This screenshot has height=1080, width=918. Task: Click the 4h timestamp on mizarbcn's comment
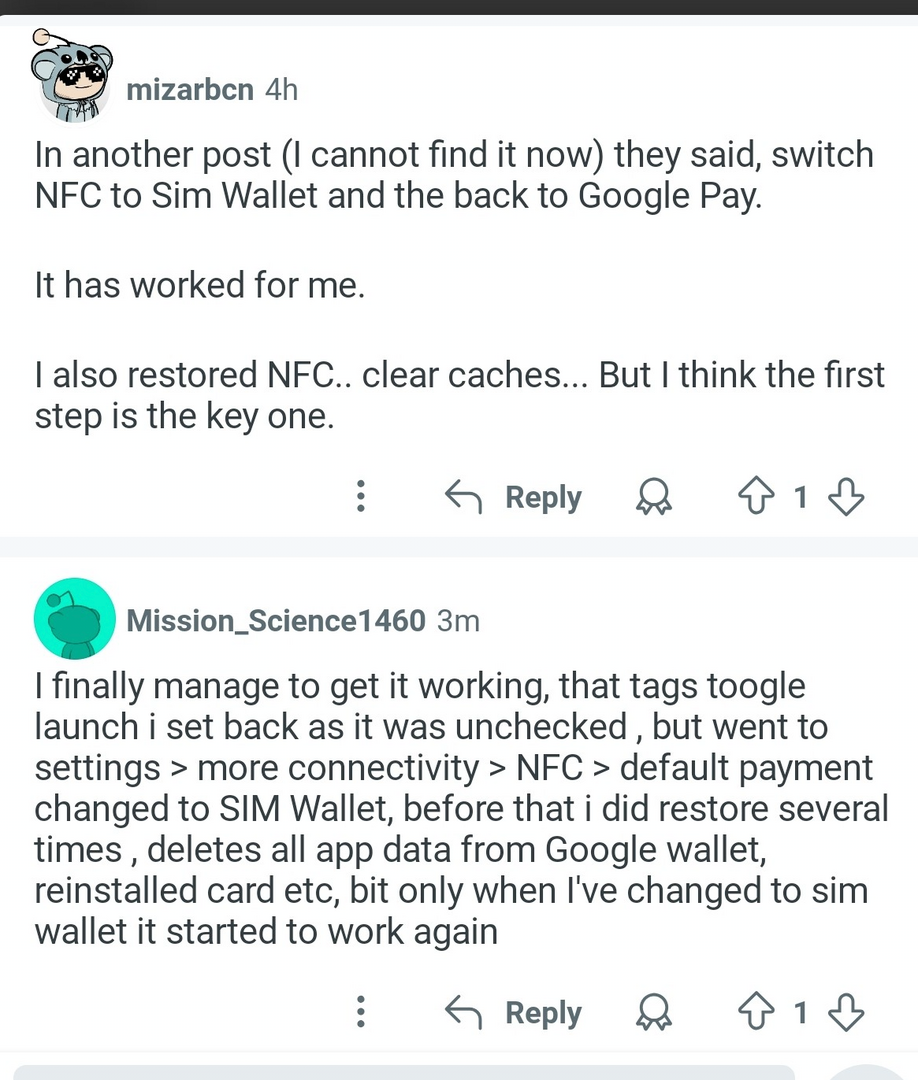click(x=282, y=90)
